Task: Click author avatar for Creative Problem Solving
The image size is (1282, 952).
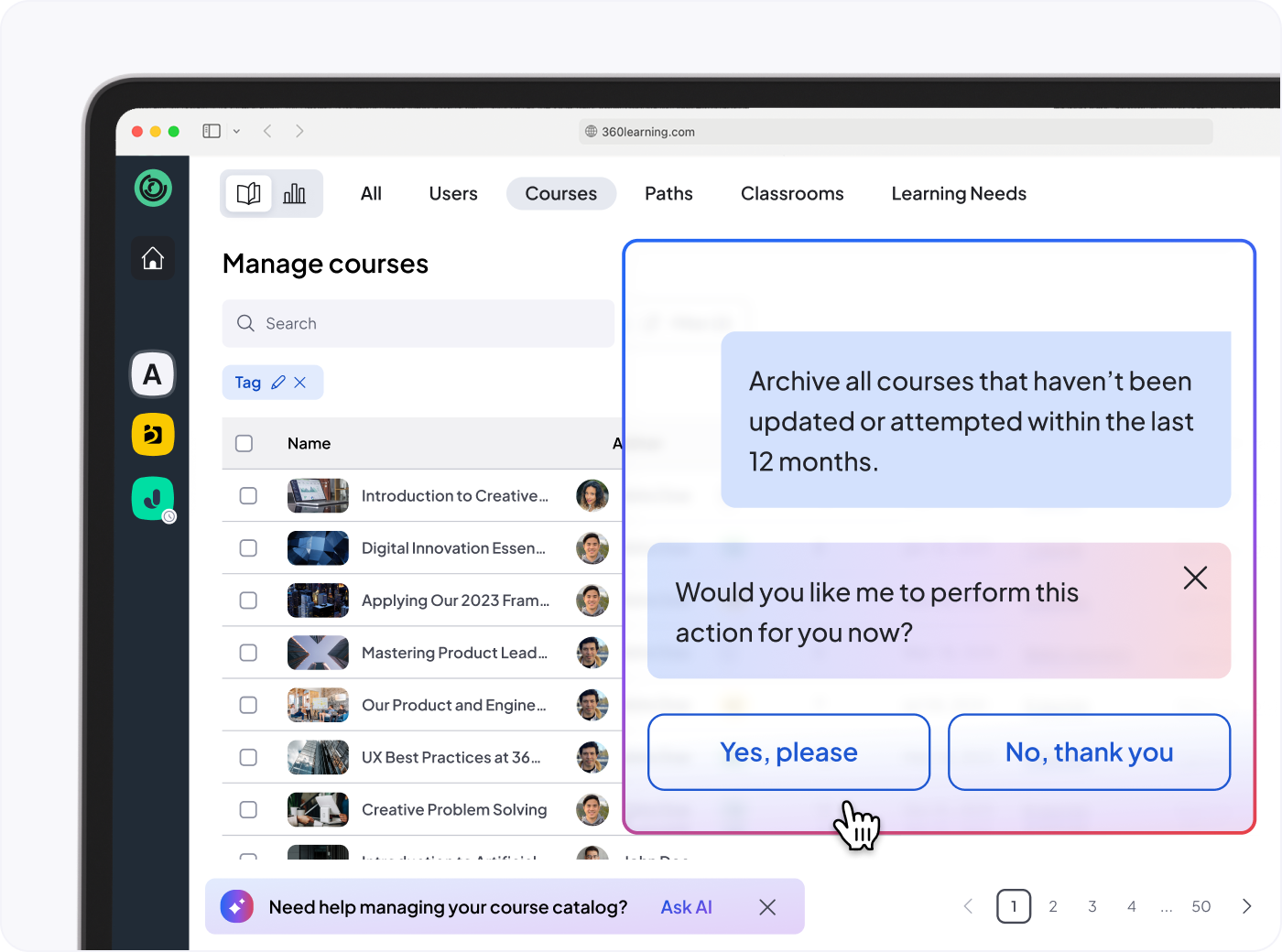Action: tap(592, 809)
